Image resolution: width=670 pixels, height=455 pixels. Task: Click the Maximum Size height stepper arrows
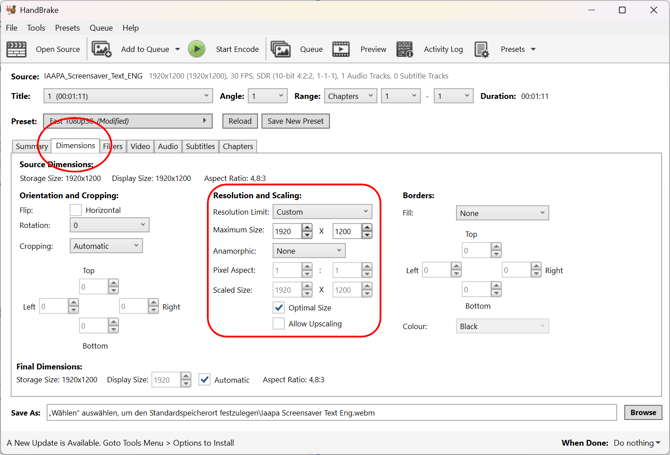point(367,231)
